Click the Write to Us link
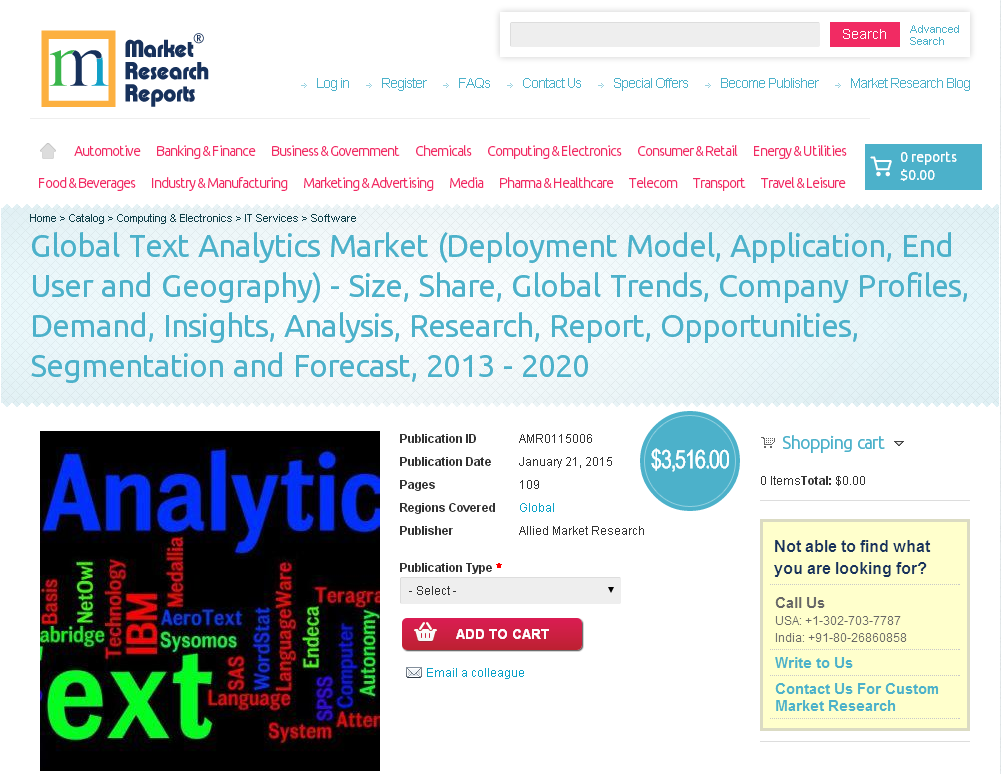 (x=813, y=662)
